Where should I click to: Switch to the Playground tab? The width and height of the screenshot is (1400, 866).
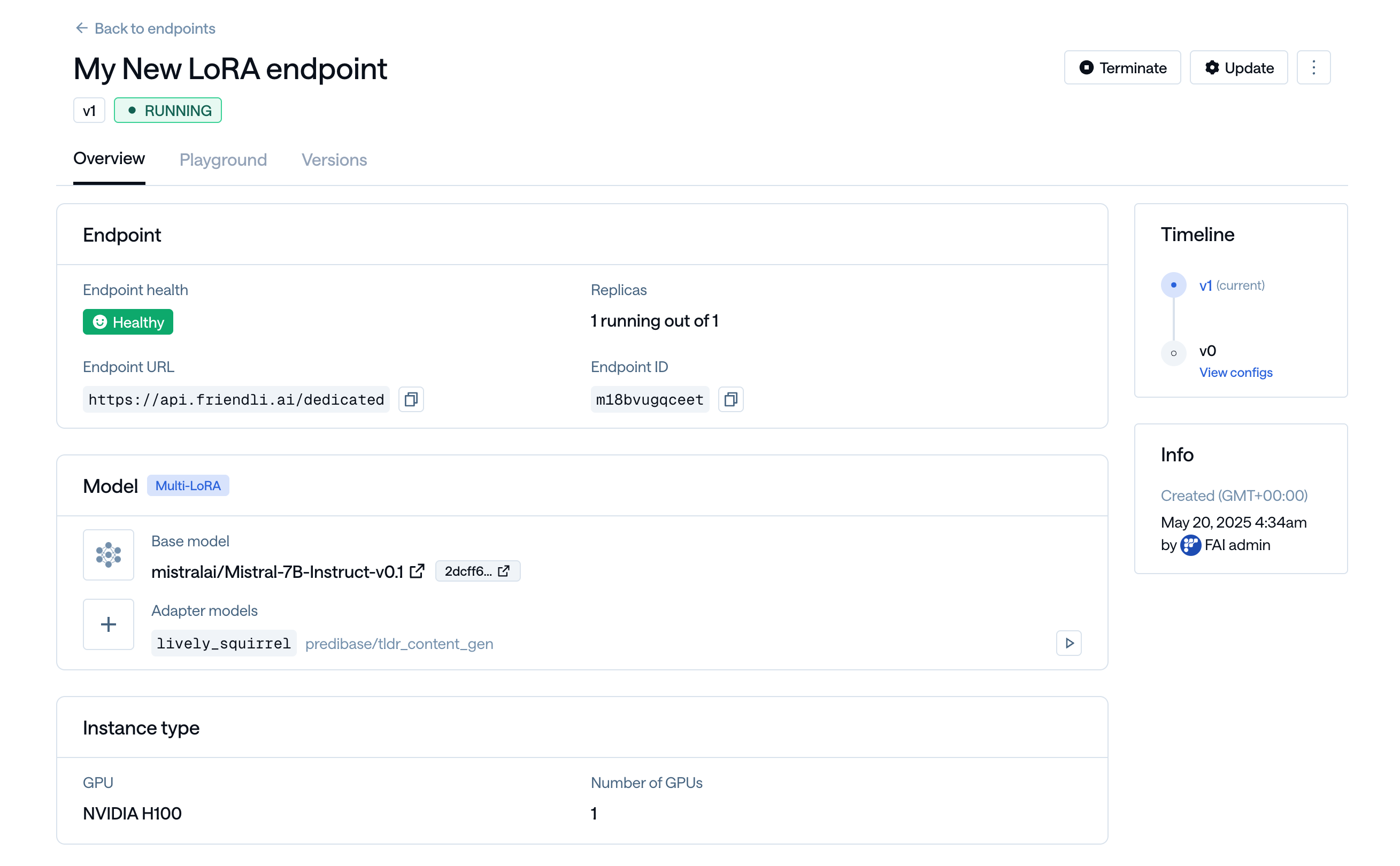[x=223, y=160]
